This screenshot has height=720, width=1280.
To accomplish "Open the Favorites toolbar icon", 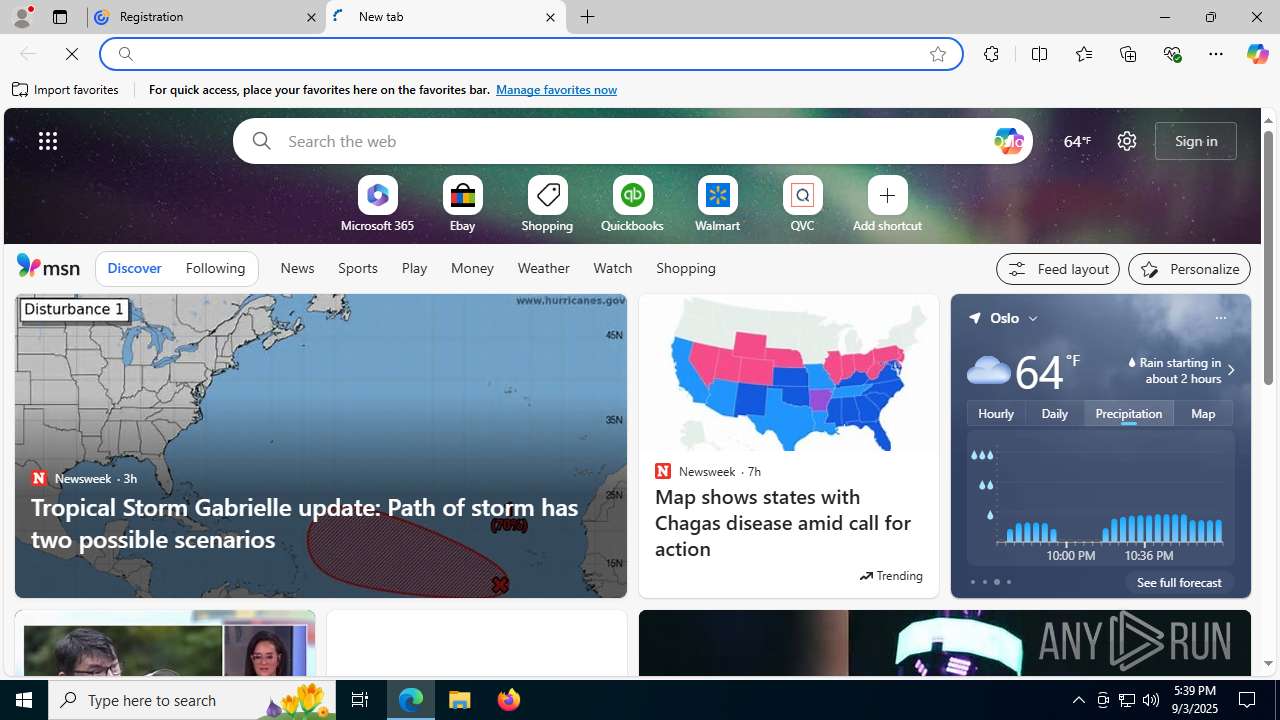I will [x=1084, y=54].
